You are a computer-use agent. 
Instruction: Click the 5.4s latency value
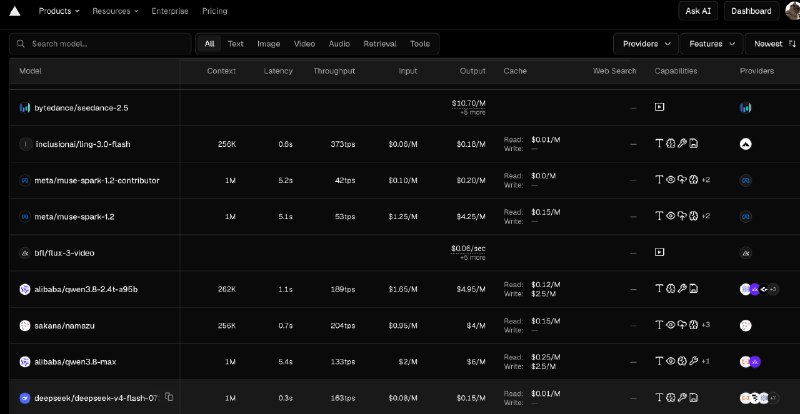coord(285,361)
